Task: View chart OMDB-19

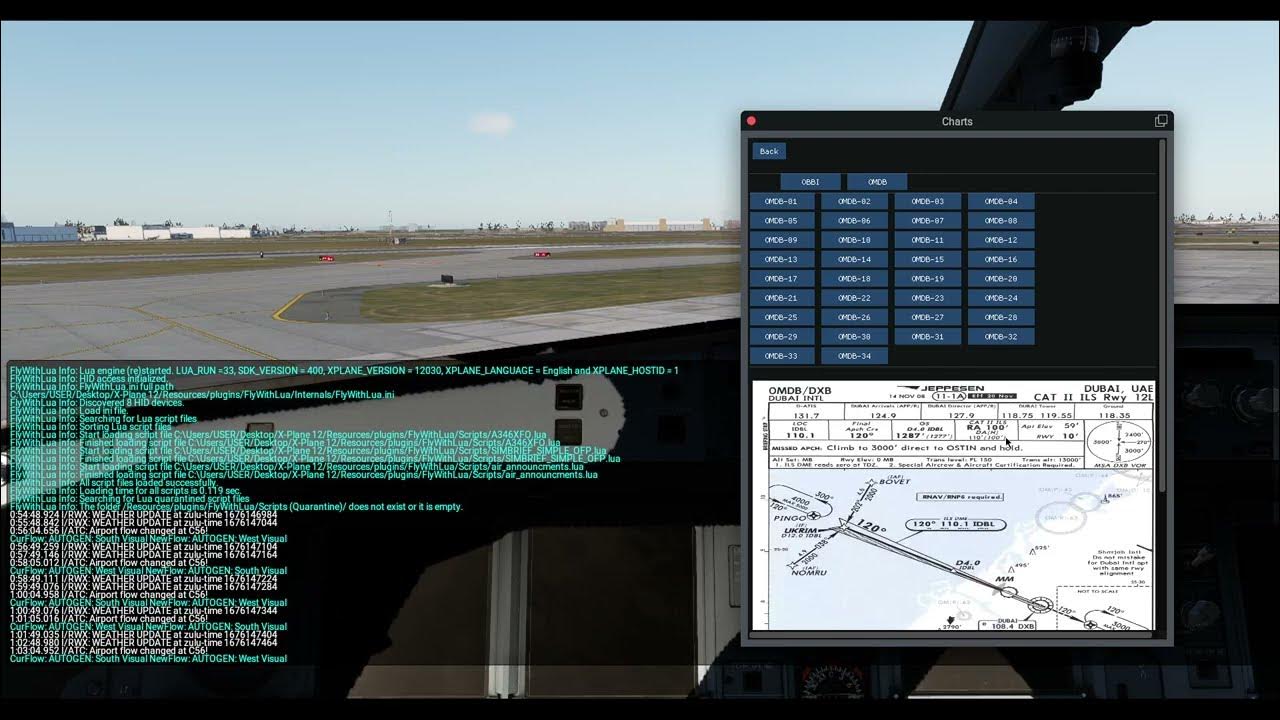Action: pyautogui.click(x=928, y=279)
